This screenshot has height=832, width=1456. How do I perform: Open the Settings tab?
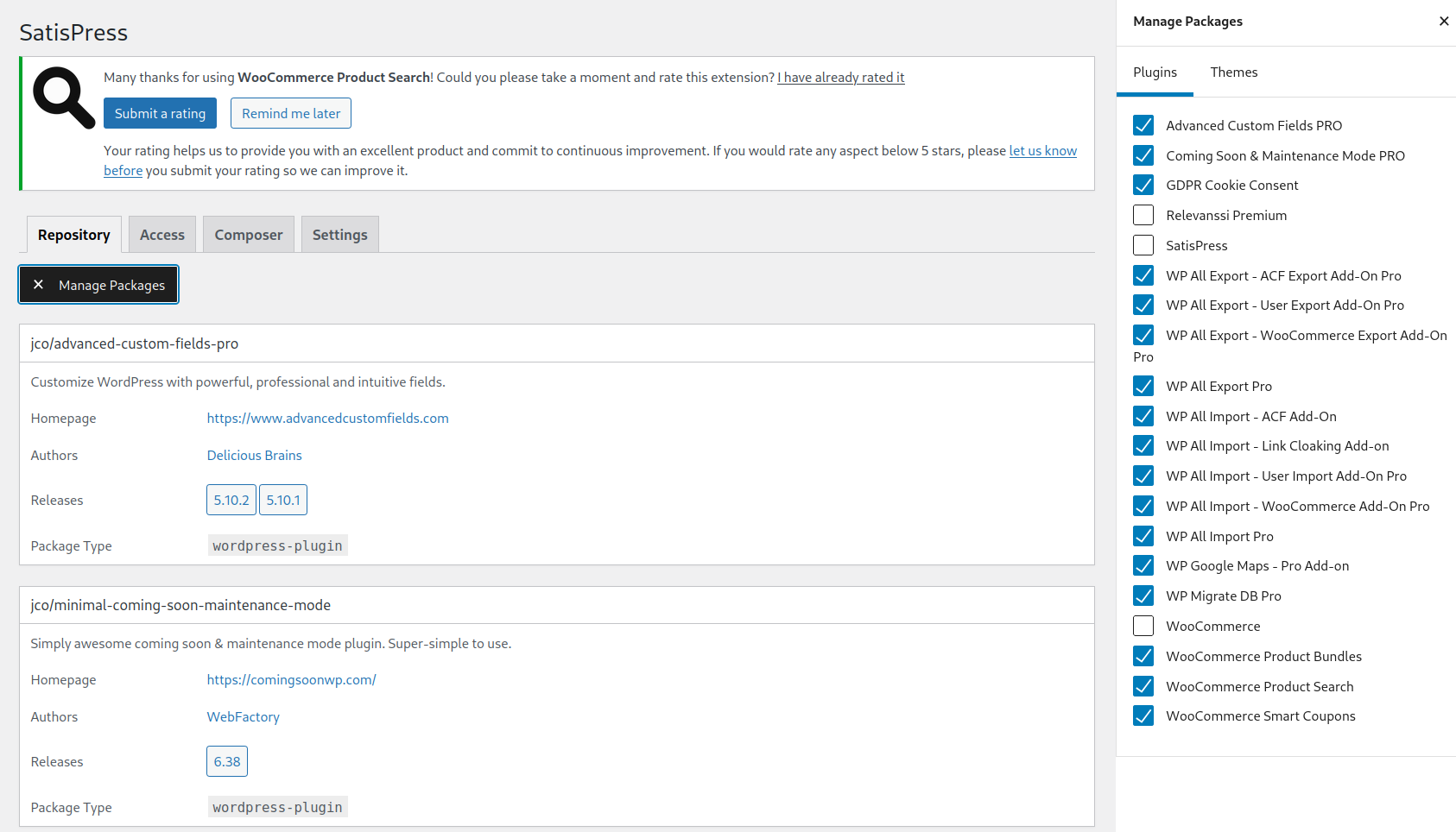pyautogui.click(x=339, y=234)
